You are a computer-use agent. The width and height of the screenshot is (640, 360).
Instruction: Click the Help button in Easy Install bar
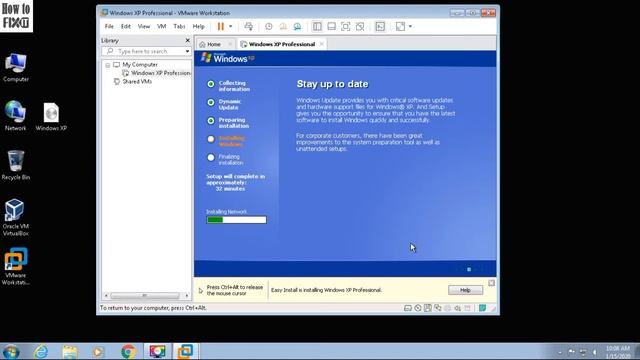465,290
